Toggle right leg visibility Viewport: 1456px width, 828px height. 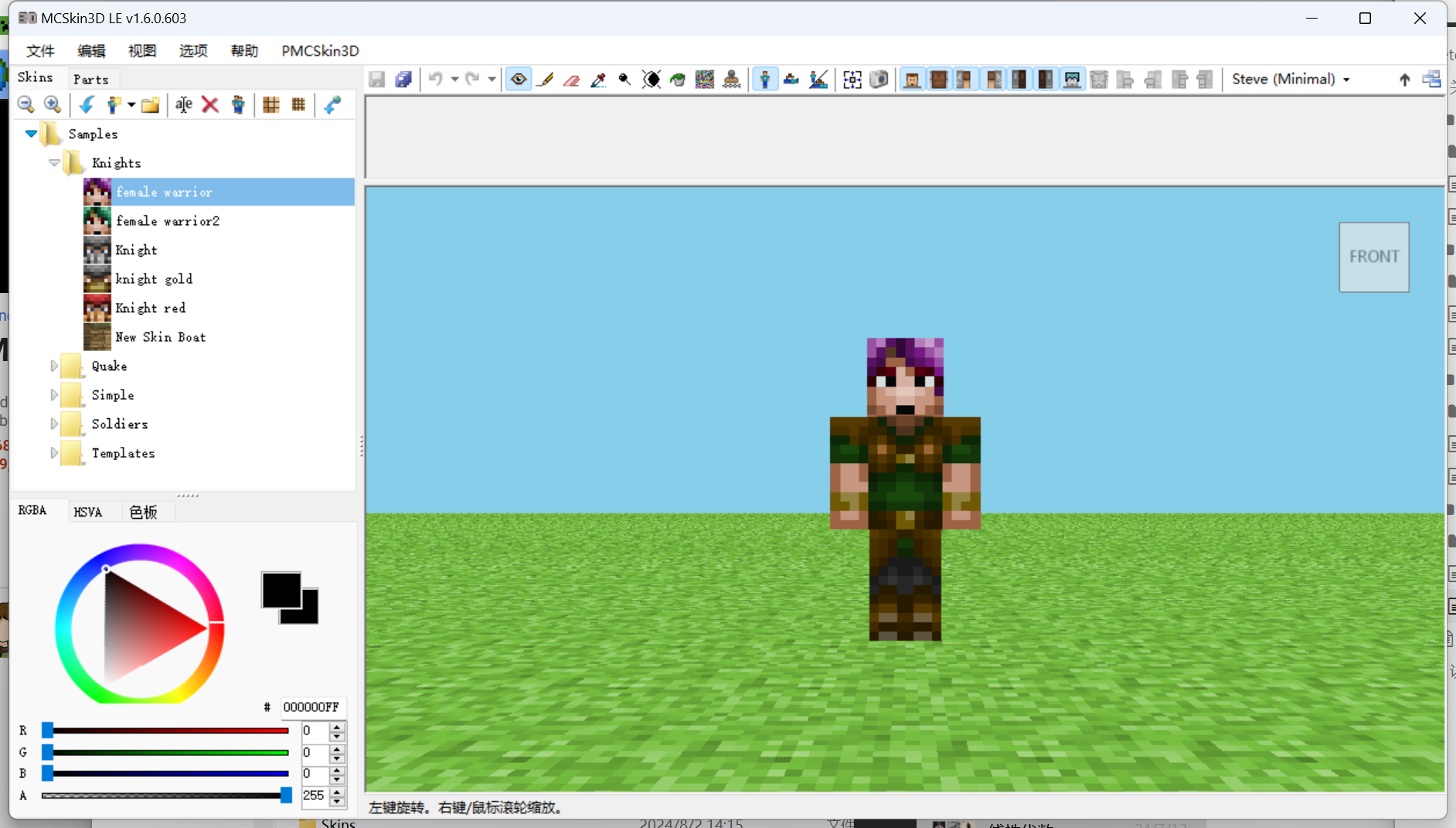click(x=1019, y=79)
